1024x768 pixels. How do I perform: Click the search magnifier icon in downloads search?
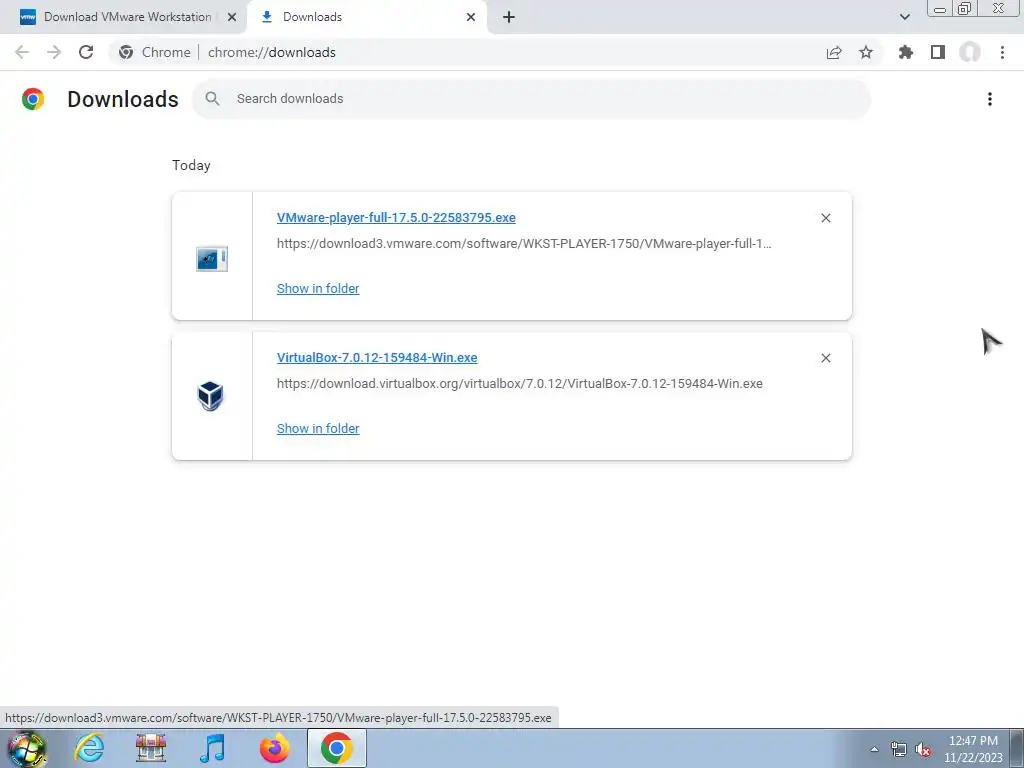212,99
